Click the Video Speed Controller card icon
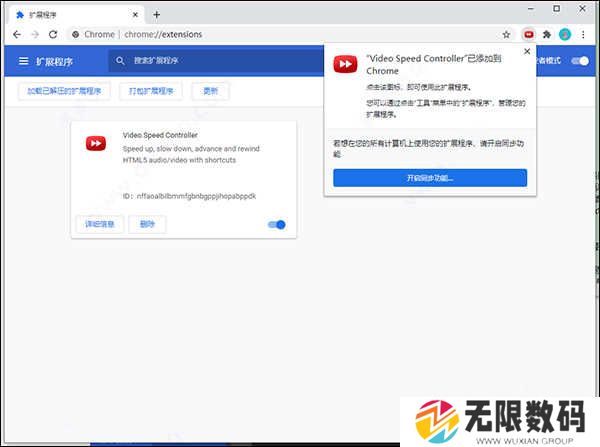Screen dimensions: 600x447 96,144
